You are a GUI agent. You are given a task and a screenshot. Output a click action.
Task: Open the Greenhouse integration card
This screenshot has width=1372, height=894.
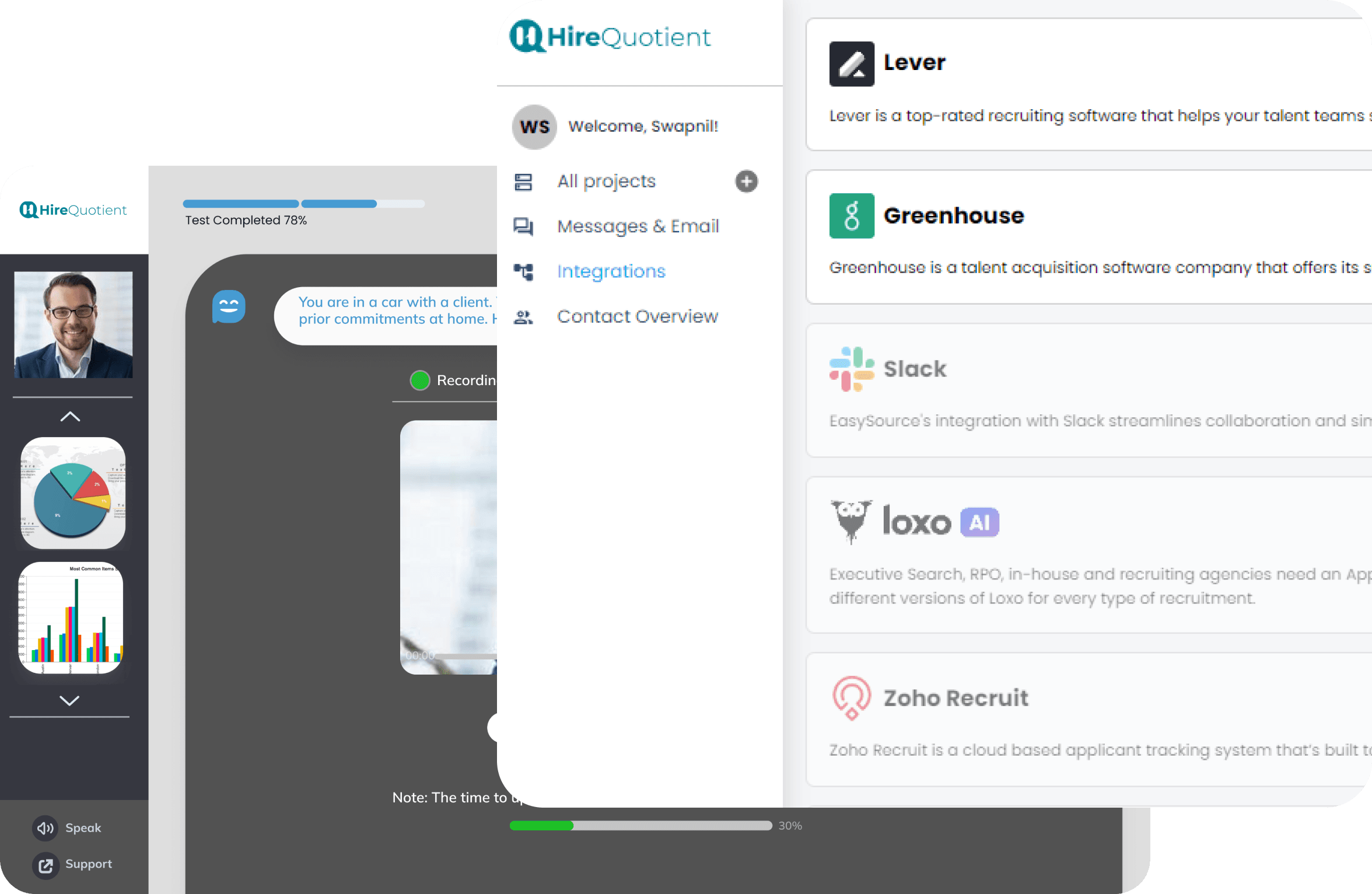(x=1088, y=237)
